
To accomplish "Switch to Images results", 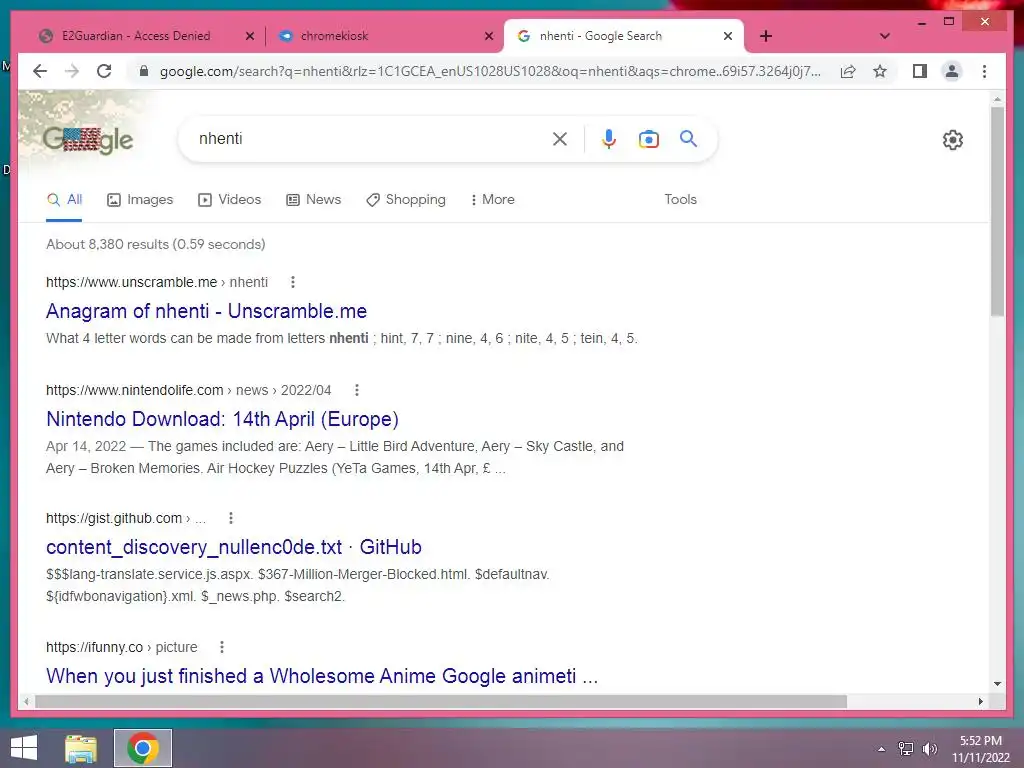I will (140, 199).
